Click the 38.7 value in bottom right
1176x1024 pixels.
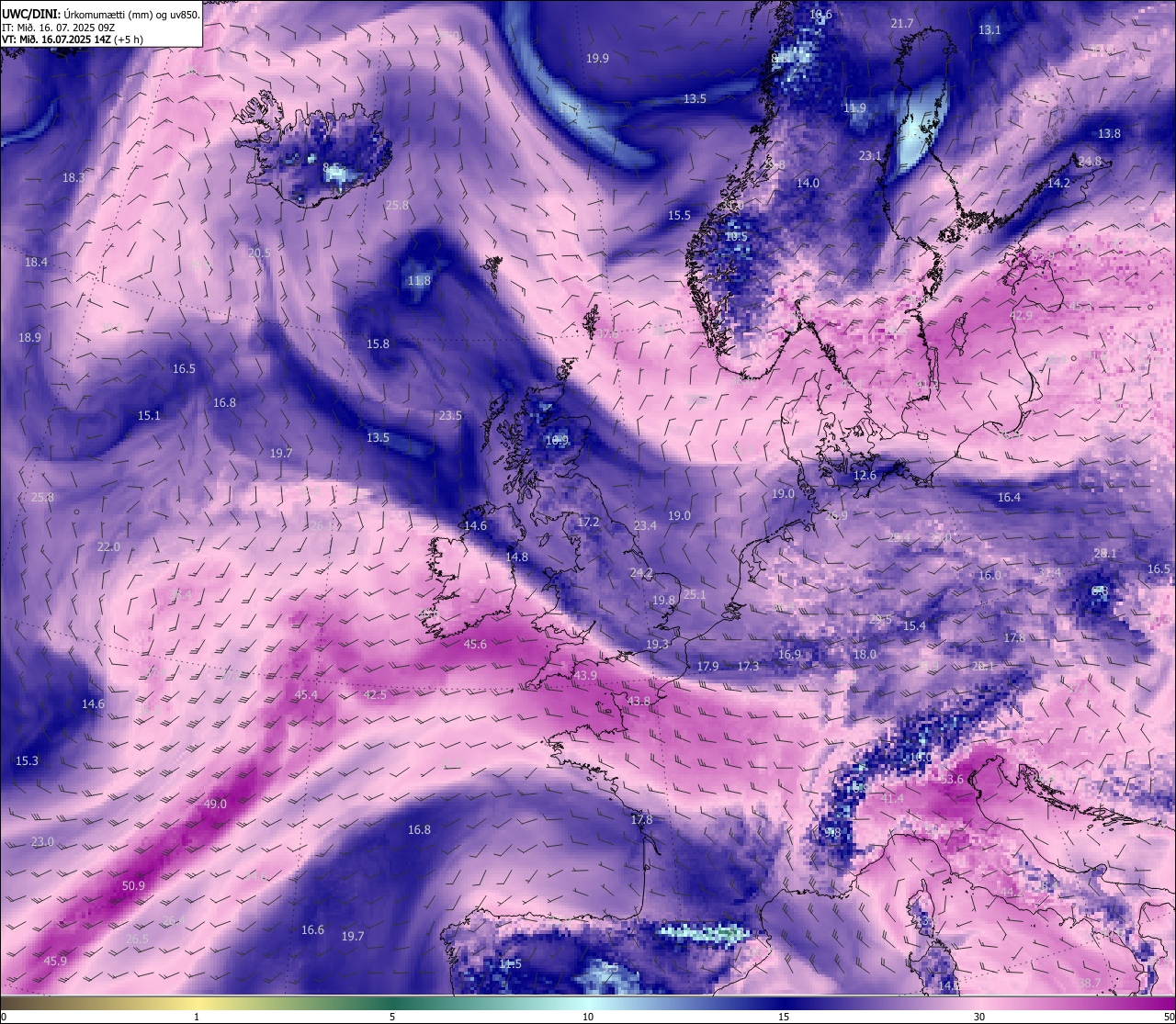pyautogui.click(x=1090, y=983)
